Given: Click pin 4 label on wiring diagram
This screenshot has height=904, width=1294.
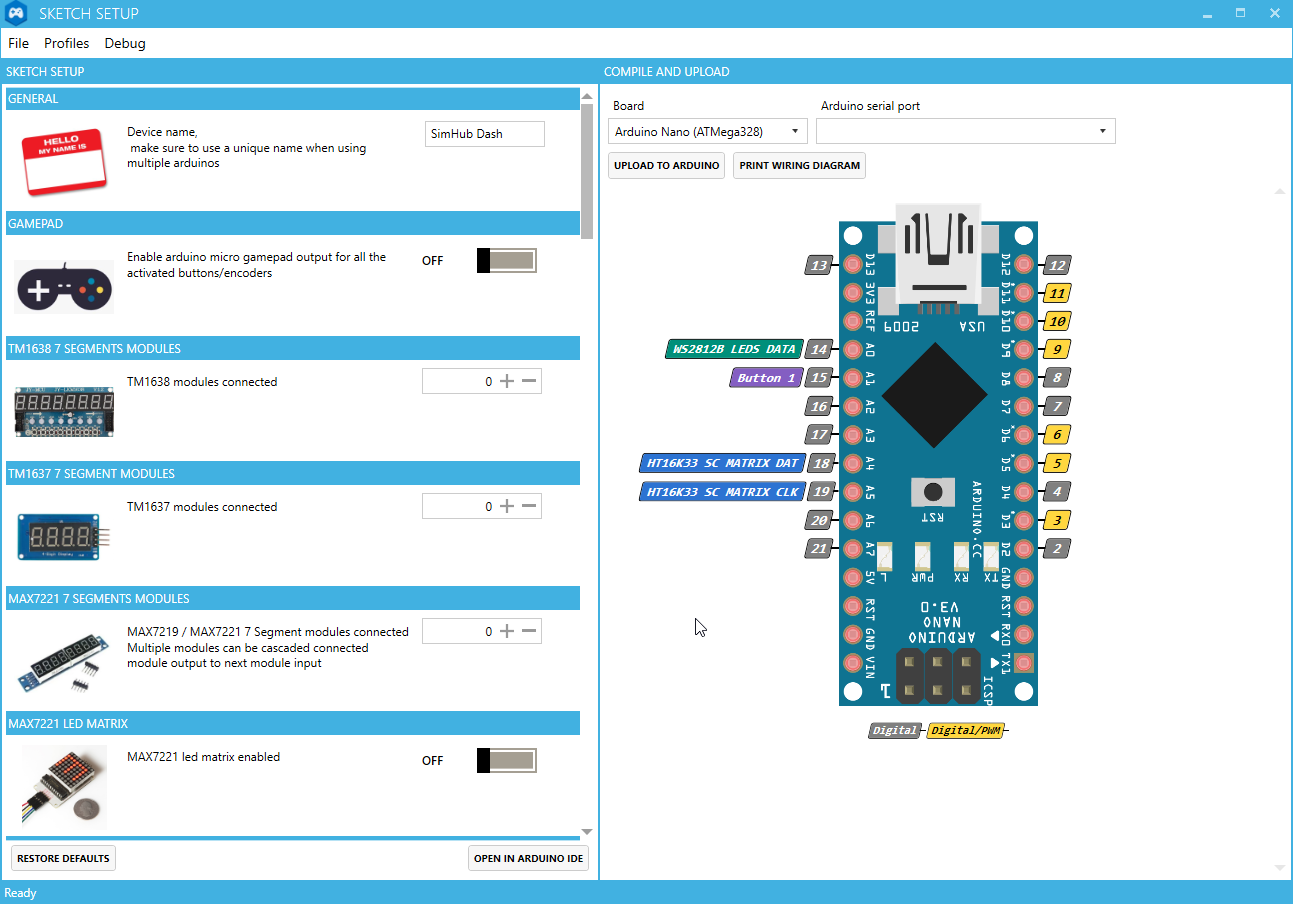Looking at the screenshot, I should point(1057,491).
